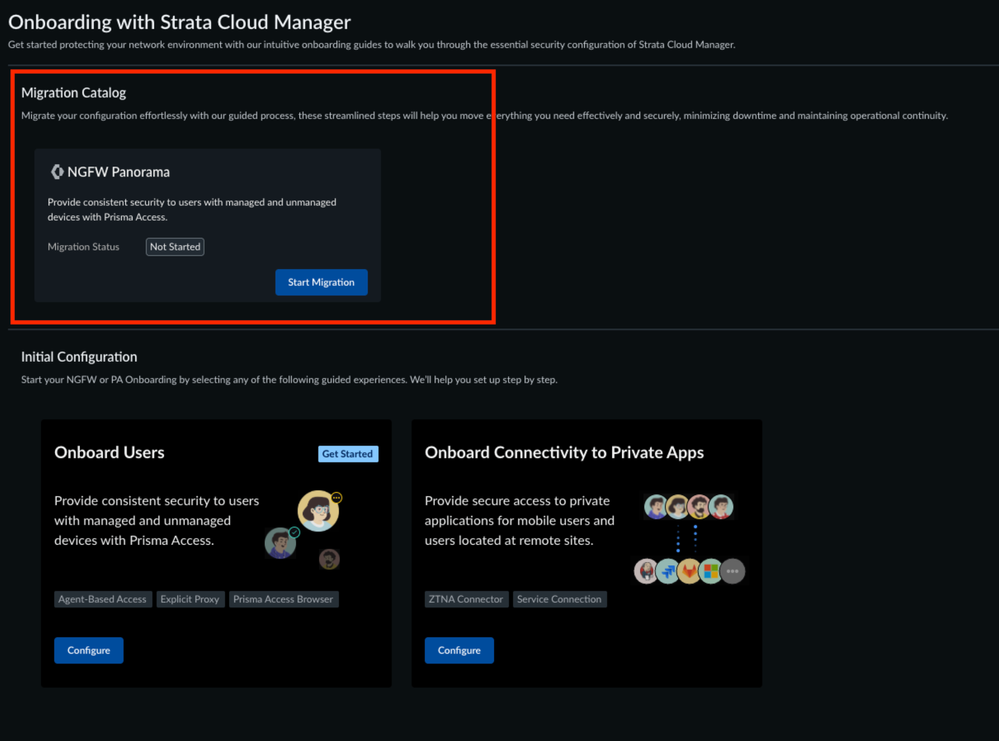Click the bearded man user avatar
Viewport: 999px width, 741px height.
[700, 507]
